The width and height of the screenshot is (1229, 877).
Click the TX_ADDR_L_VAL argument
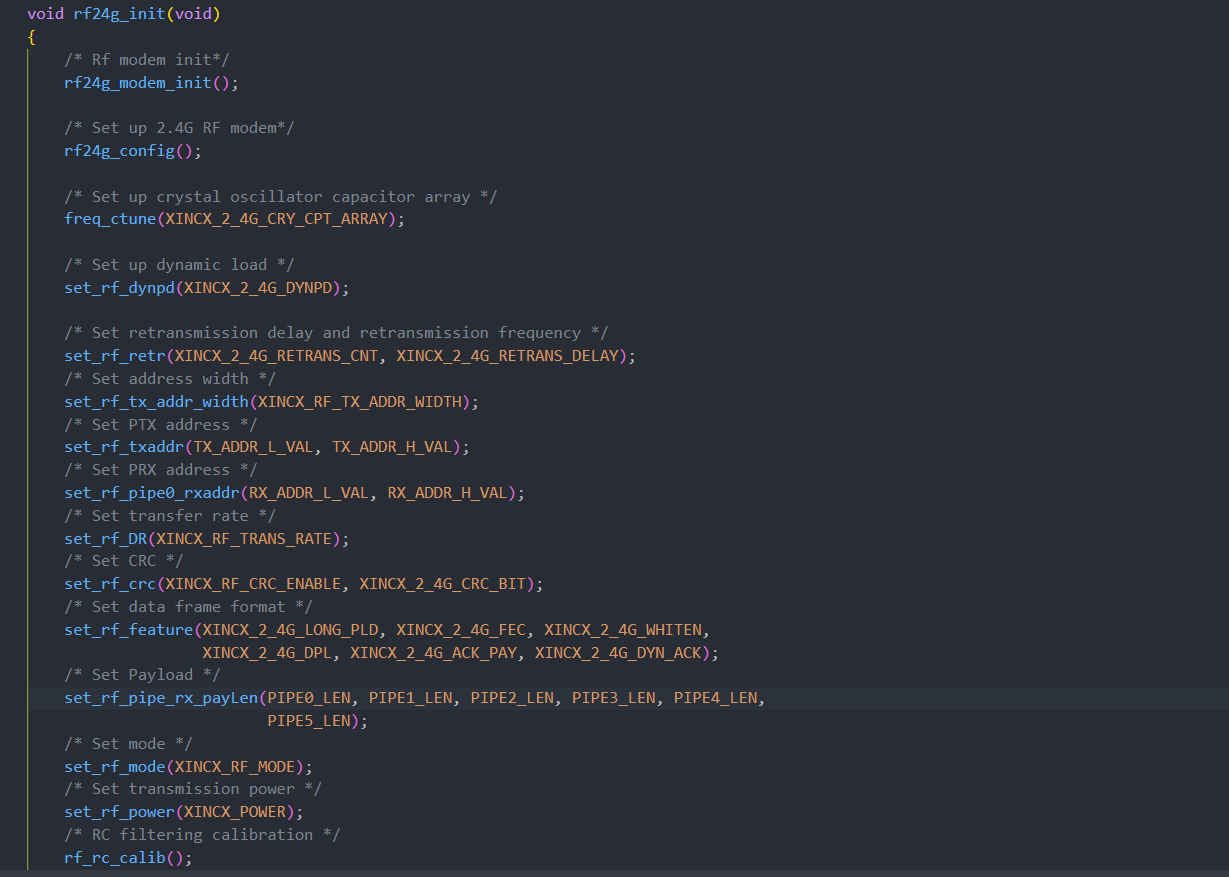[253, 447]
